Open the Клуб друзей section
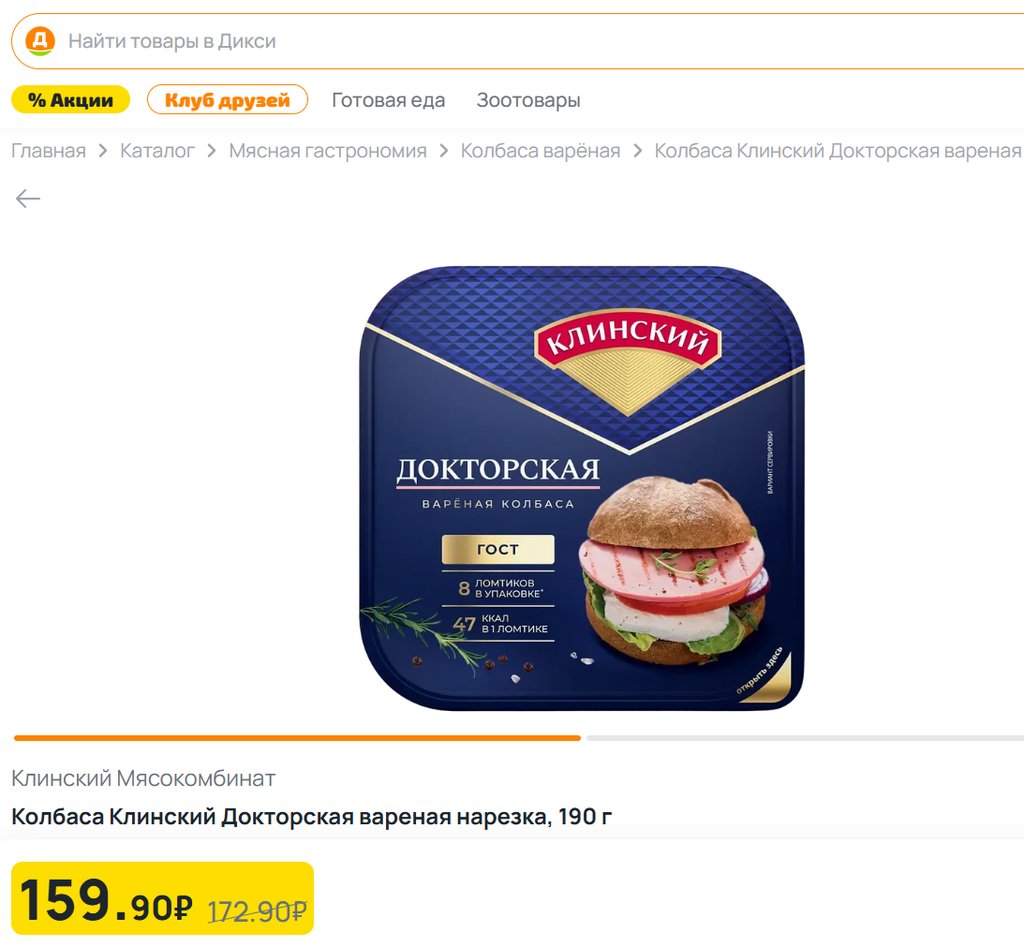 227,100
